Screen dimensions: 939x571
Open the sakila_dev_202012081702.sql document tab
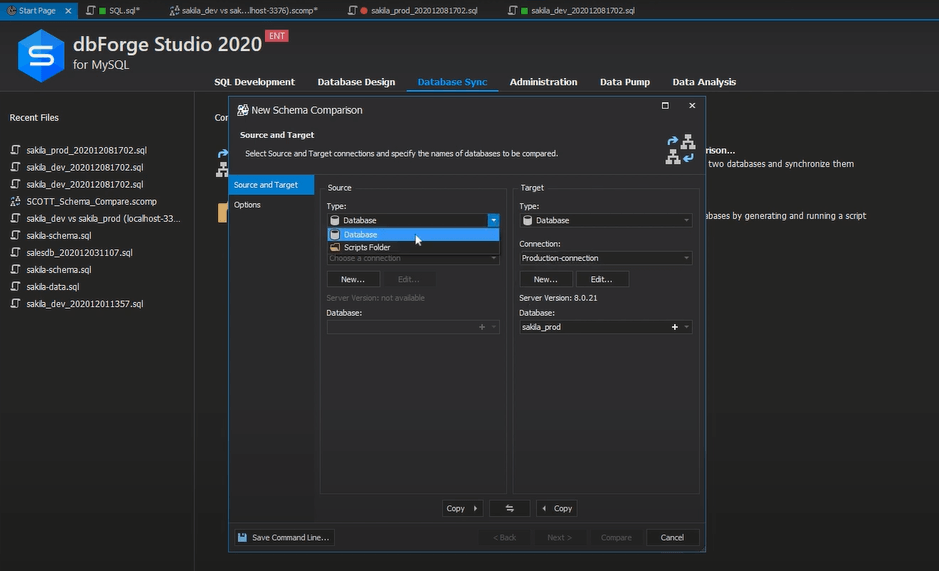pos(572,11)
